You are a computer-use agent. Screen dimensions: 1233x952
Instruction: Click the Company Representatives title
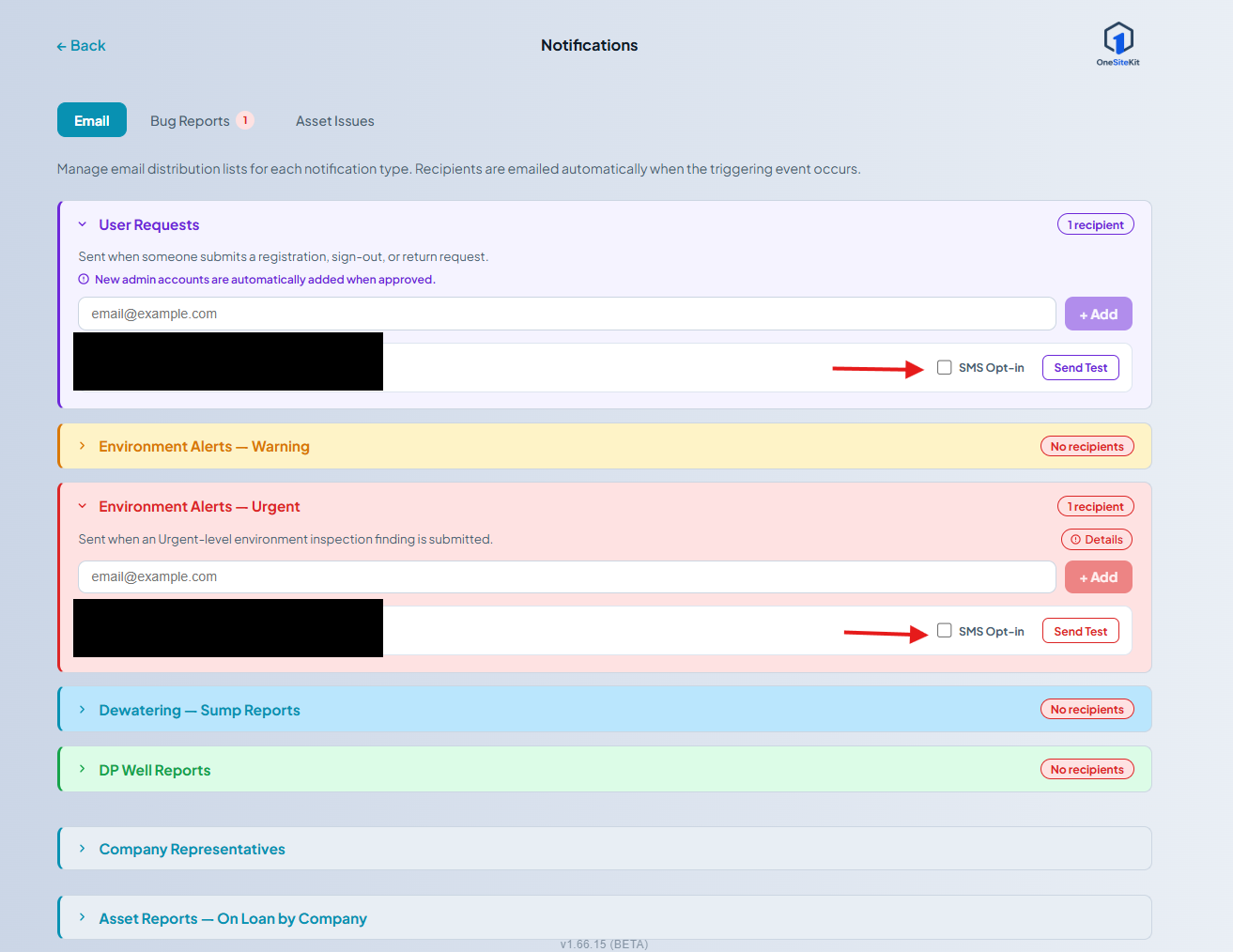coord(193,850)
